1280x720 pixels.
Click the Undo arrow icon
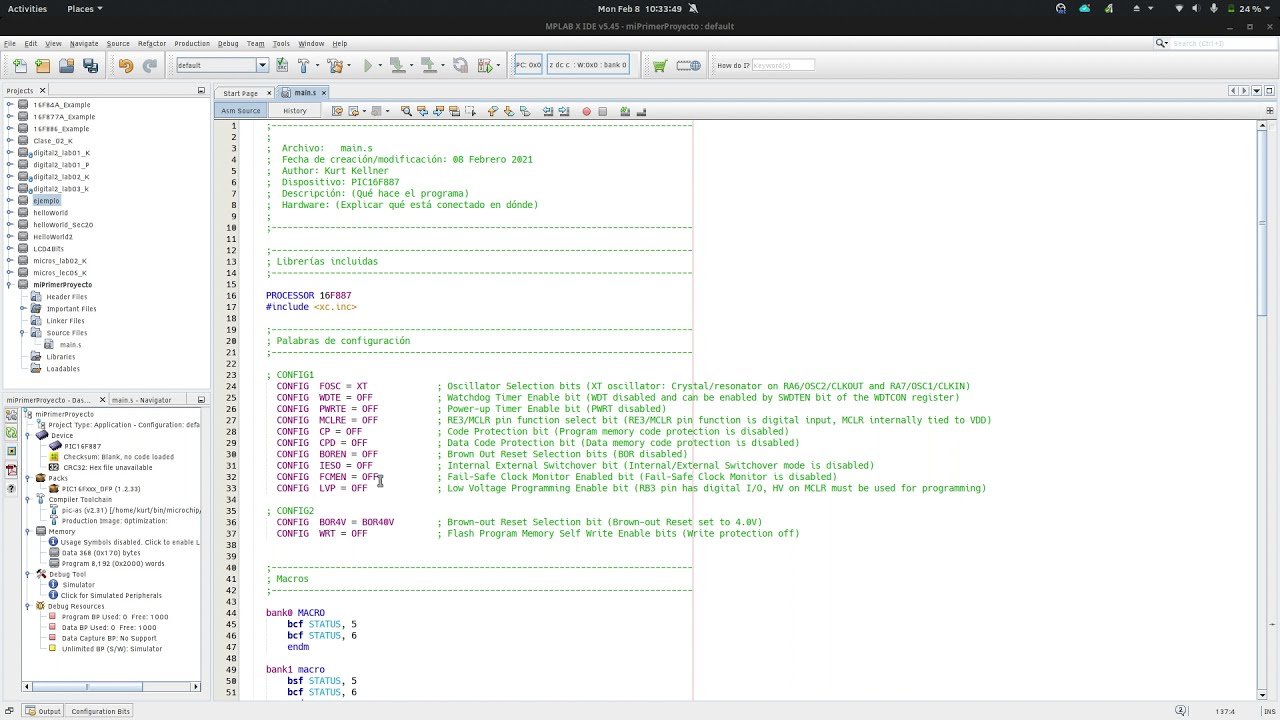125,66
